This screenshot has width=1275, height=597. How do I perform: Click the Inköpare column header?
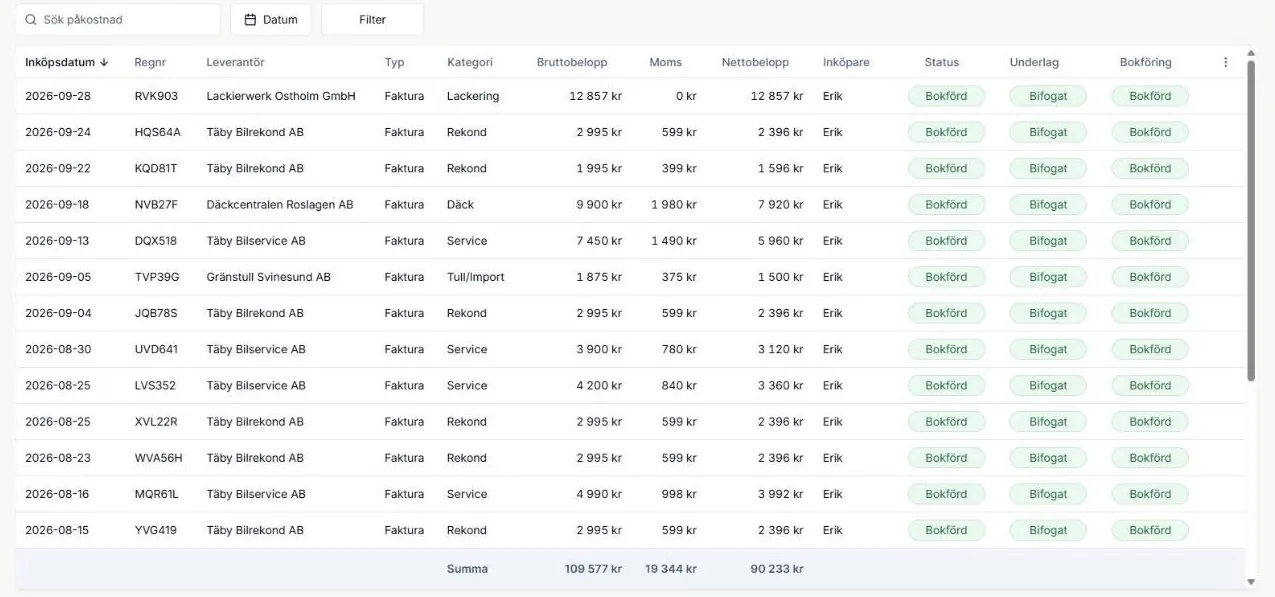[846, 62]
